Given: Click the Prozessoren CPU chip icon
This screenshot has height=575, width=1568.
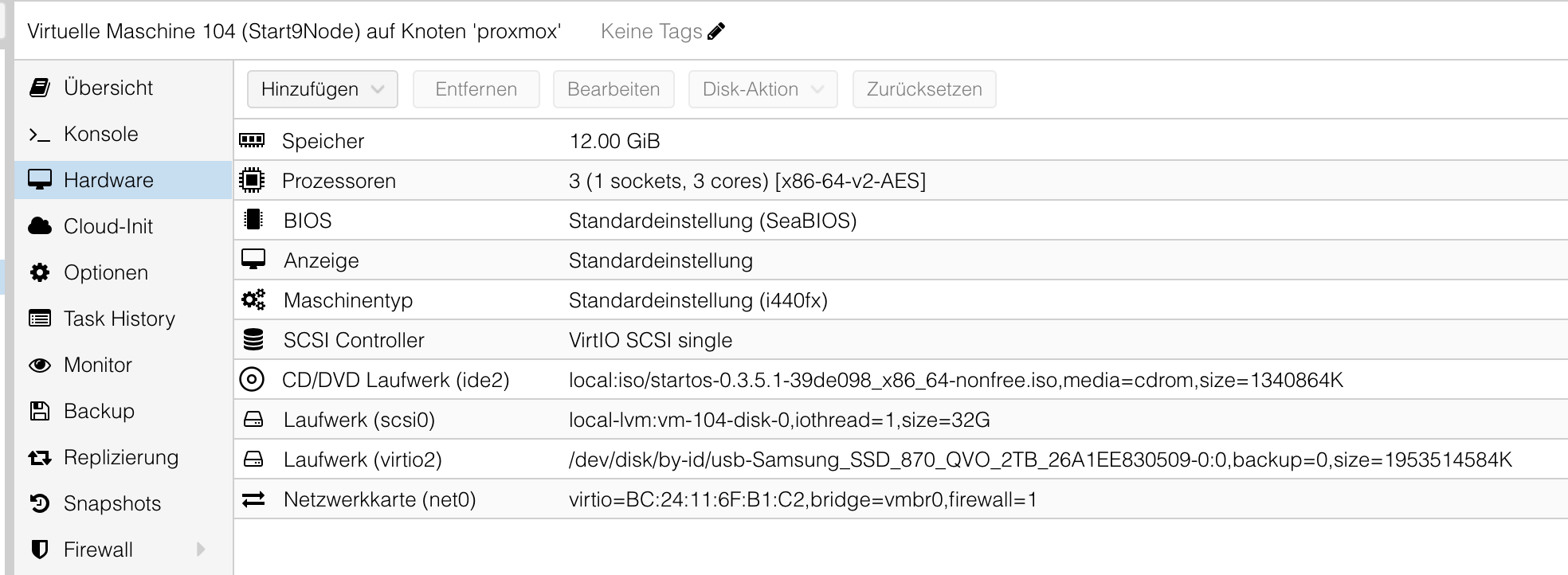Looking at the screenshot, I should pyautogui.click(x=252, y=181).
